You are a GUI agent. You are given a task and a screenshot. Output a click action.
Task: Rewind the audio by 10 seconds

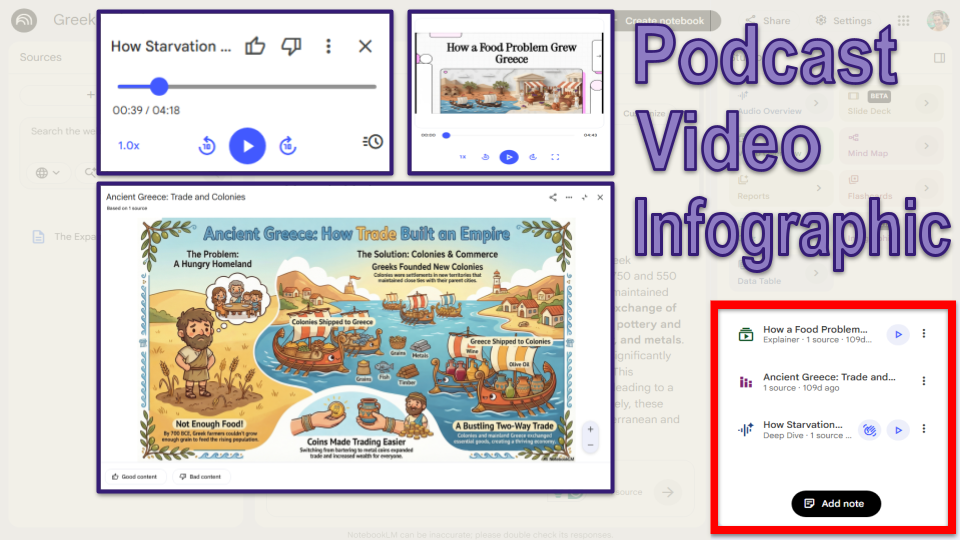click(x=207, y=146)
